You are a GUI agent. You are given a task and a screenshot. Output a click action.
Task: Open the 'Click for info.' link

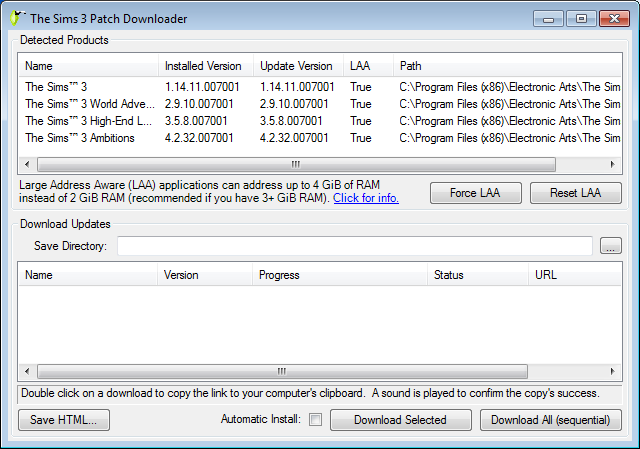click(x=366, y=198)
